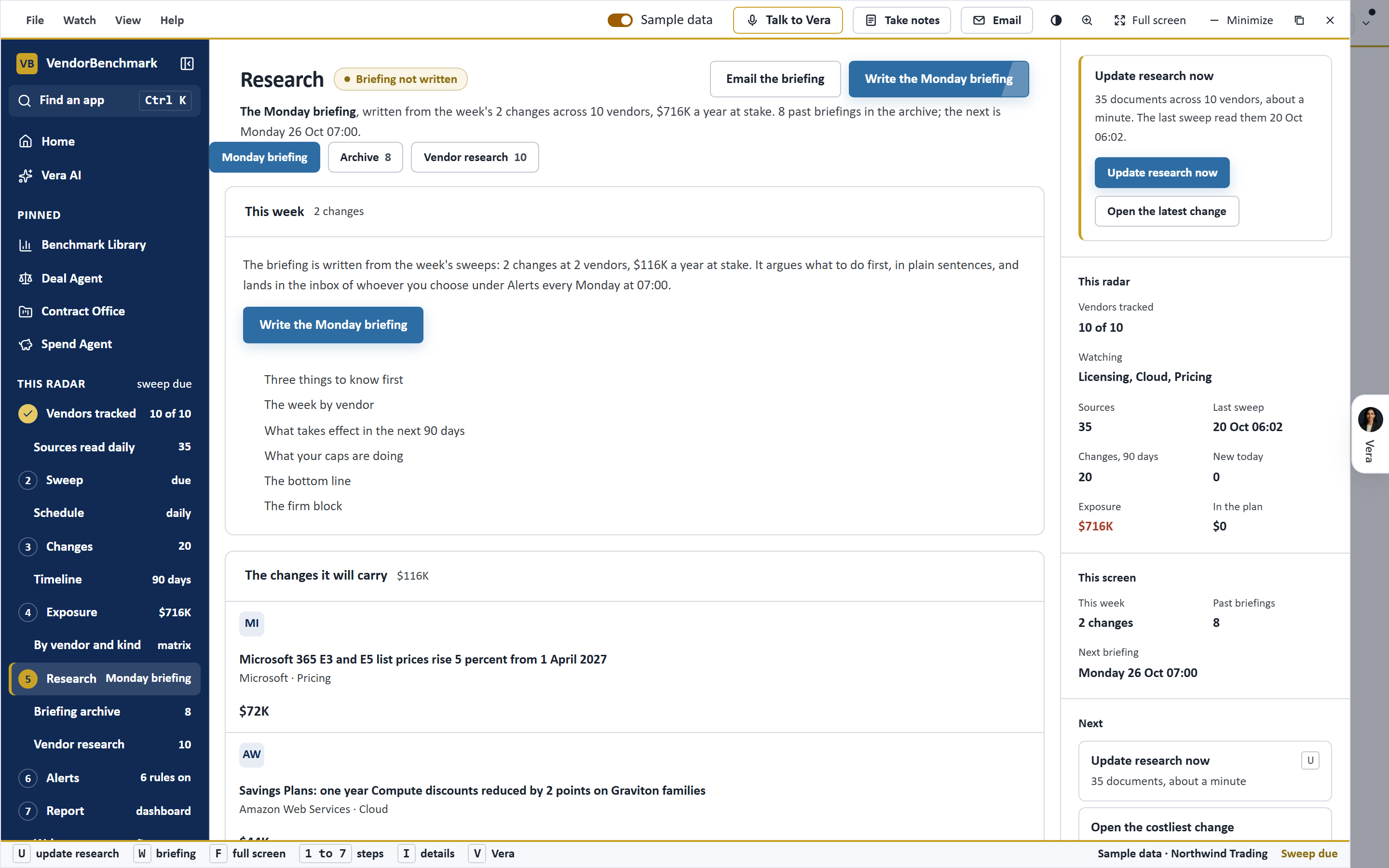Click the Benchmark Library chart icon
This screenshot has height=868, width=1389.
[25, 245]
